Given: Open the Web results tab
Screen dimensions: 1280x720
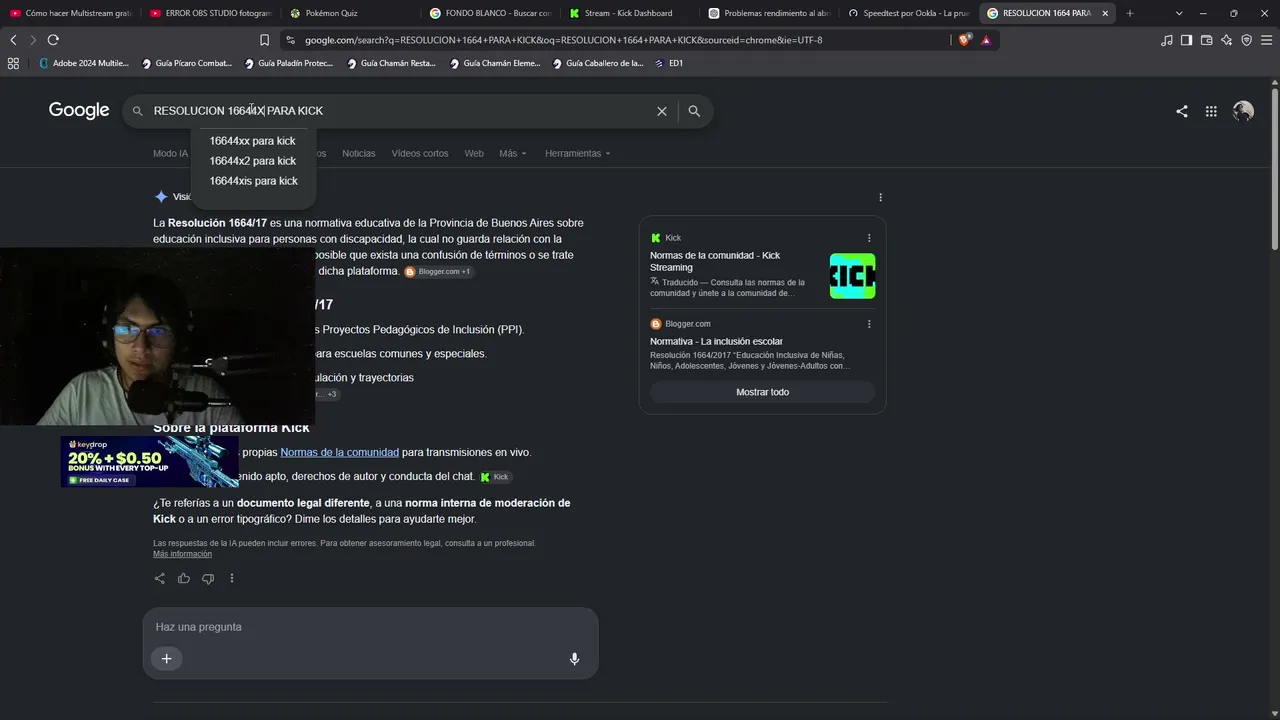Looking at the screenshot, I should 474,153.
